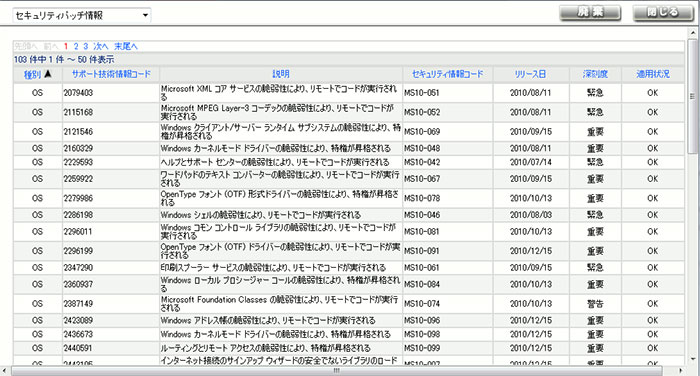Click the 種別 sort arrow icon
Image resolution: width=700 pixels, height=376 pixels.
(x=48, y=74)
